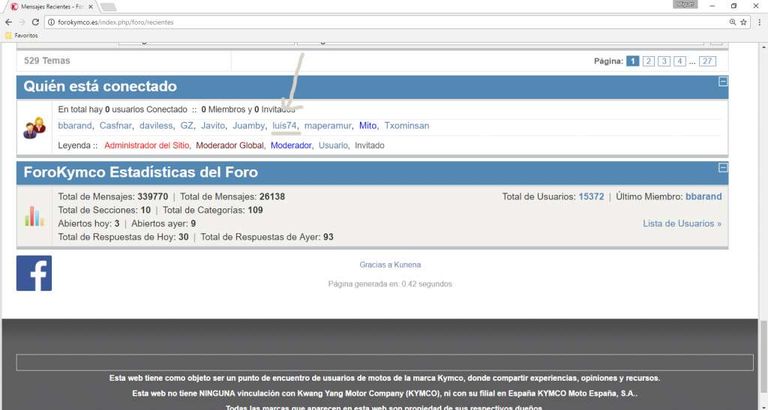Collapse the ForoKymco Estadísticas del Foro section
The height and width of the screenshot is (410, 768).
click(x=722, y=167)
